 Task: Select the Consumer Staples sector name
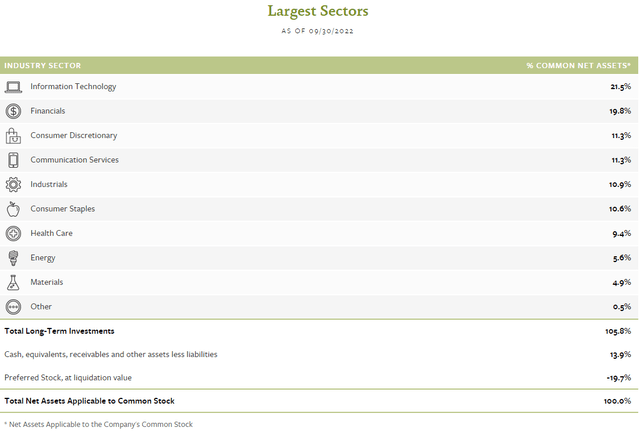tap(62, 209)
